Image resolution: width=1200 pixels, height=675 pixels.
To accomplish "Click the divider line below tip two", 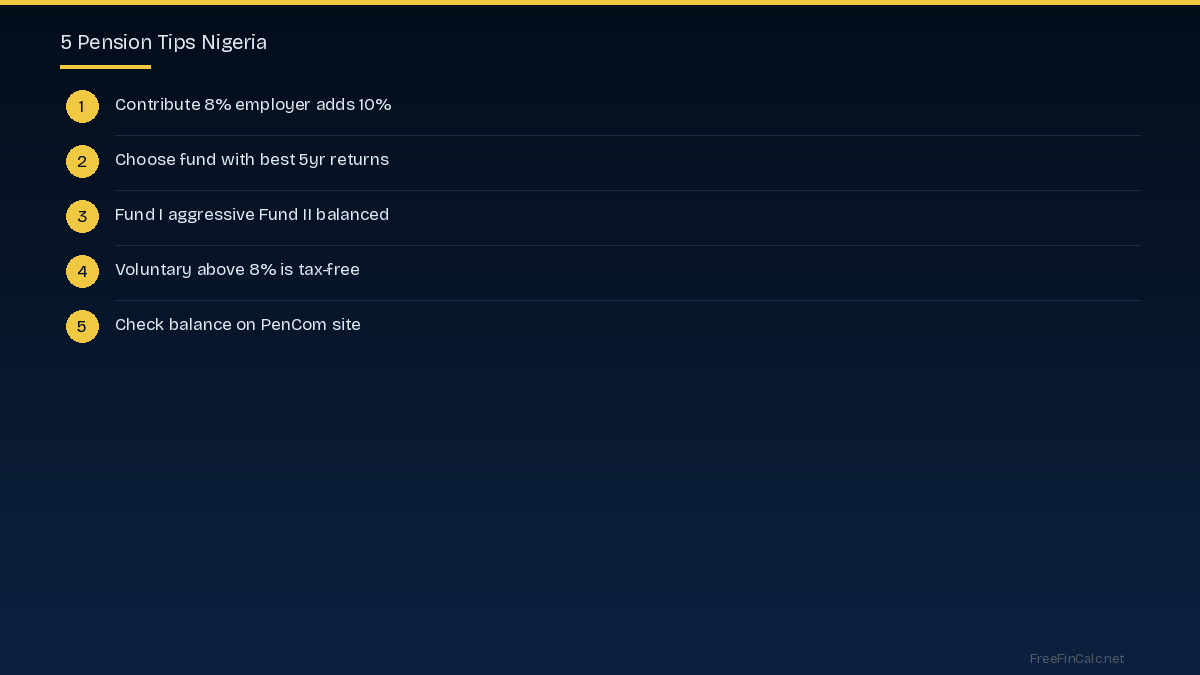I will pos(628,190).
